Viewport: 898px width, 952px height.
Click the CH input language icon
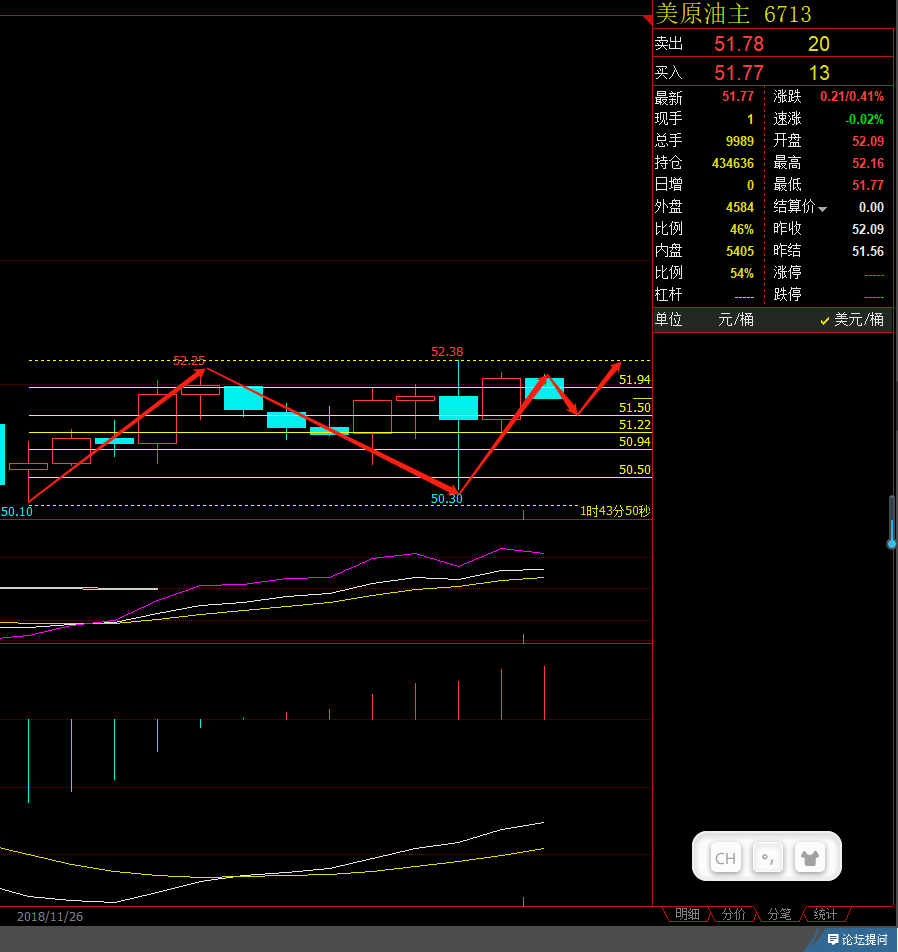(726, 857)
